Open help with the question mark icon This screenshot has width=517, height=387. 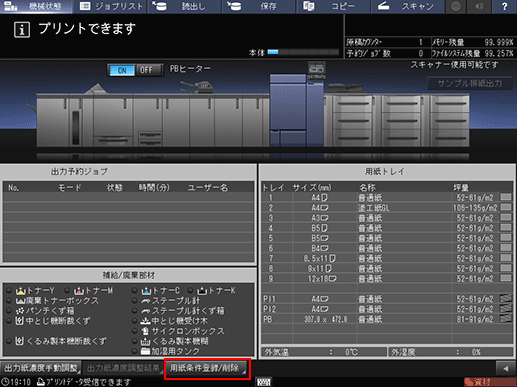pyautogui.click(x=505, y=6)
